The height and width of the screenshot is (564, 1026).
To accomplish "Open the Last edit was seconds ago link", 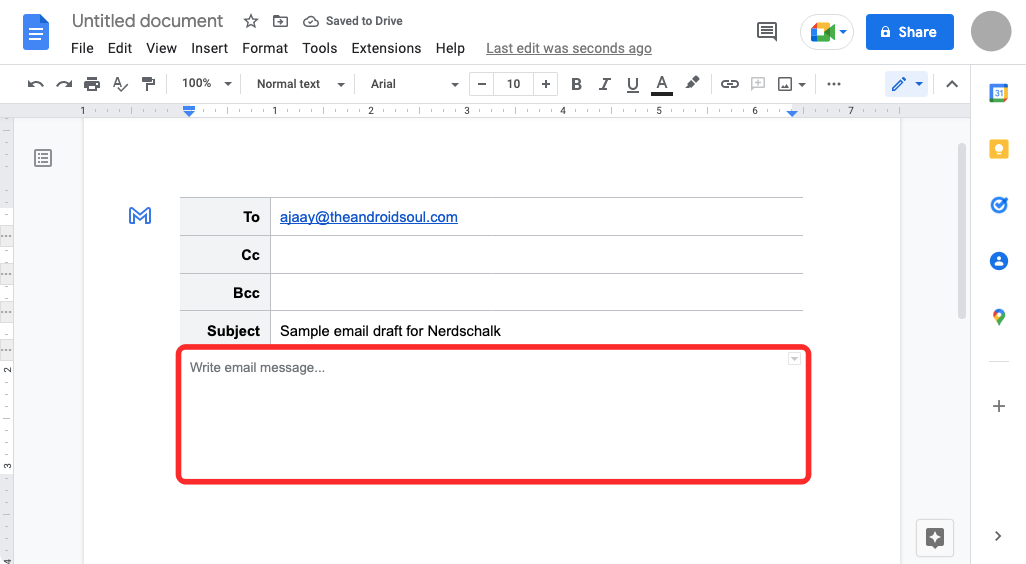I will 569,48.
